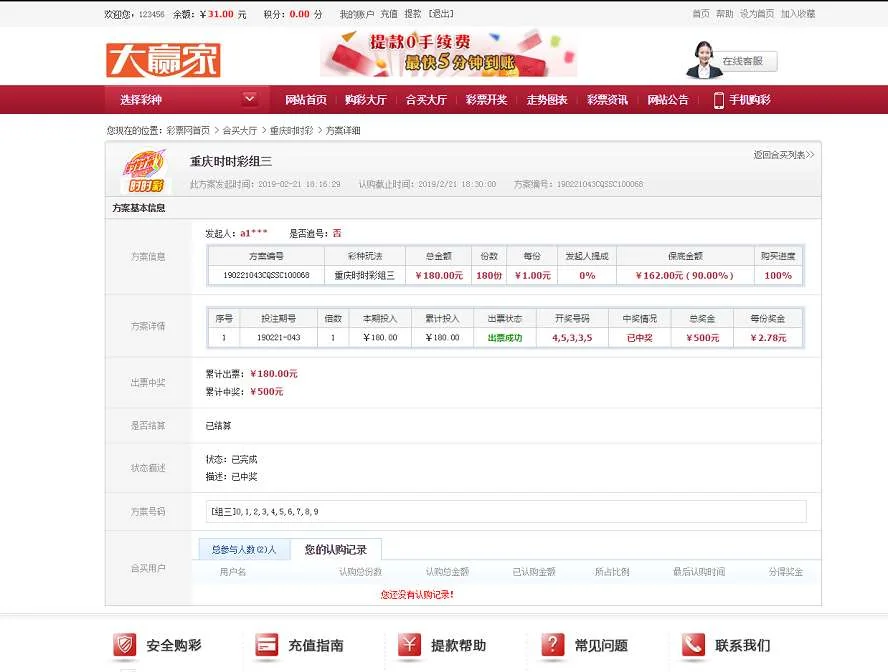
Task: Click the 提款帮助 yen icon
Action: pos(409,645)
